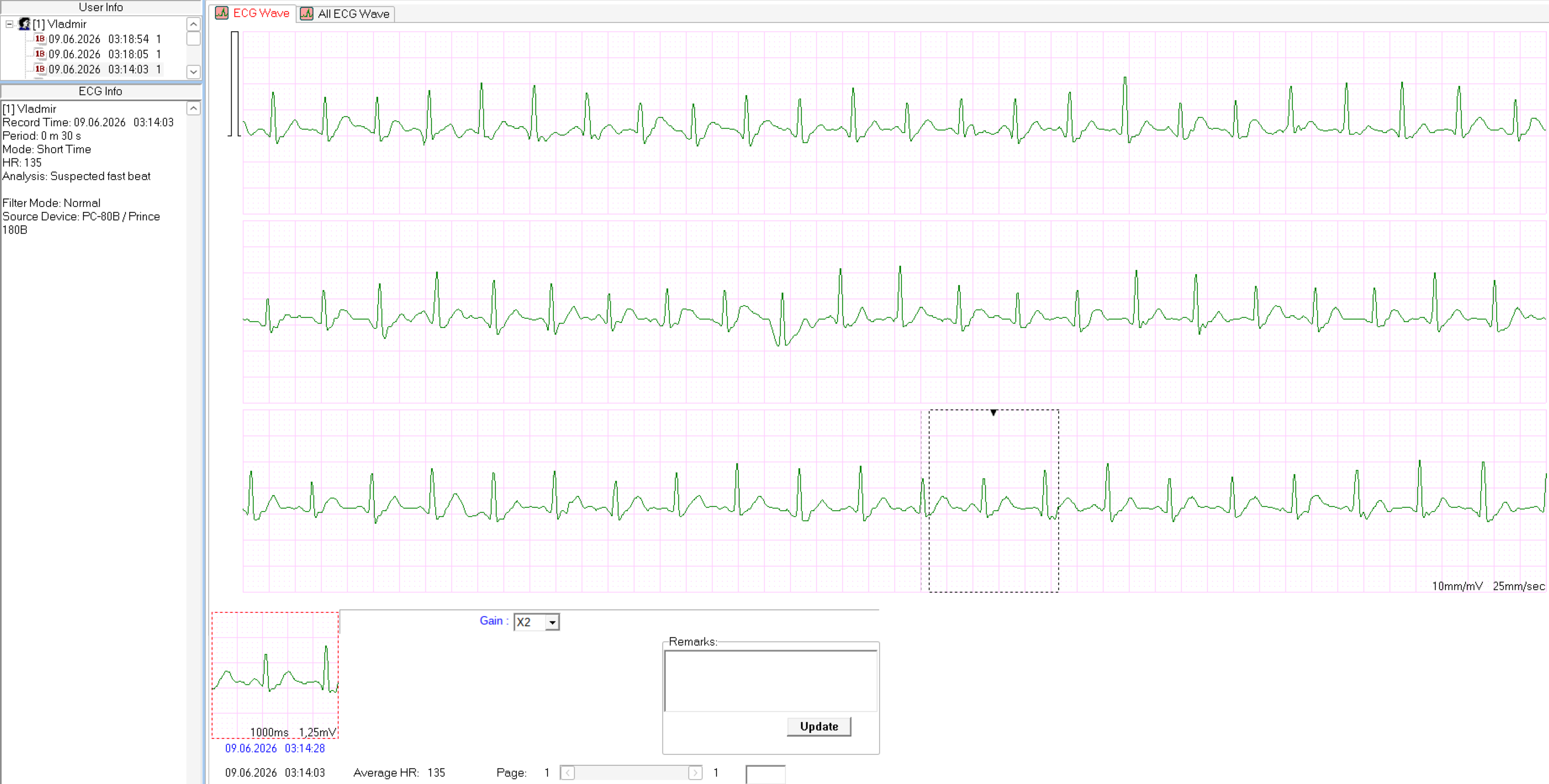Click into the Remarks text box
This screenshot has width=1549, height=784.
point(770,681)
